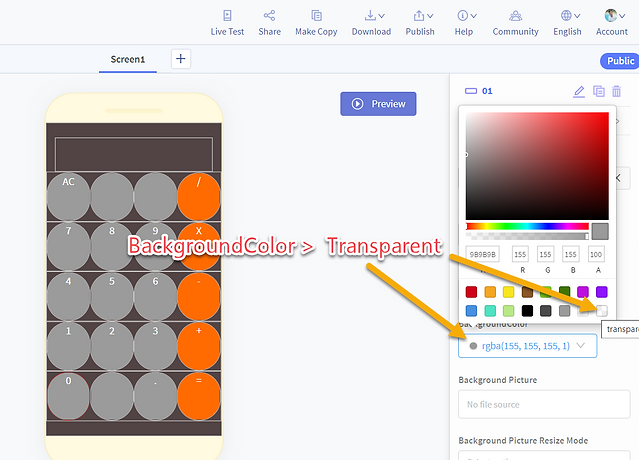
Task: Switch to the Screen1 tab
Action: [x=128, y=59]
